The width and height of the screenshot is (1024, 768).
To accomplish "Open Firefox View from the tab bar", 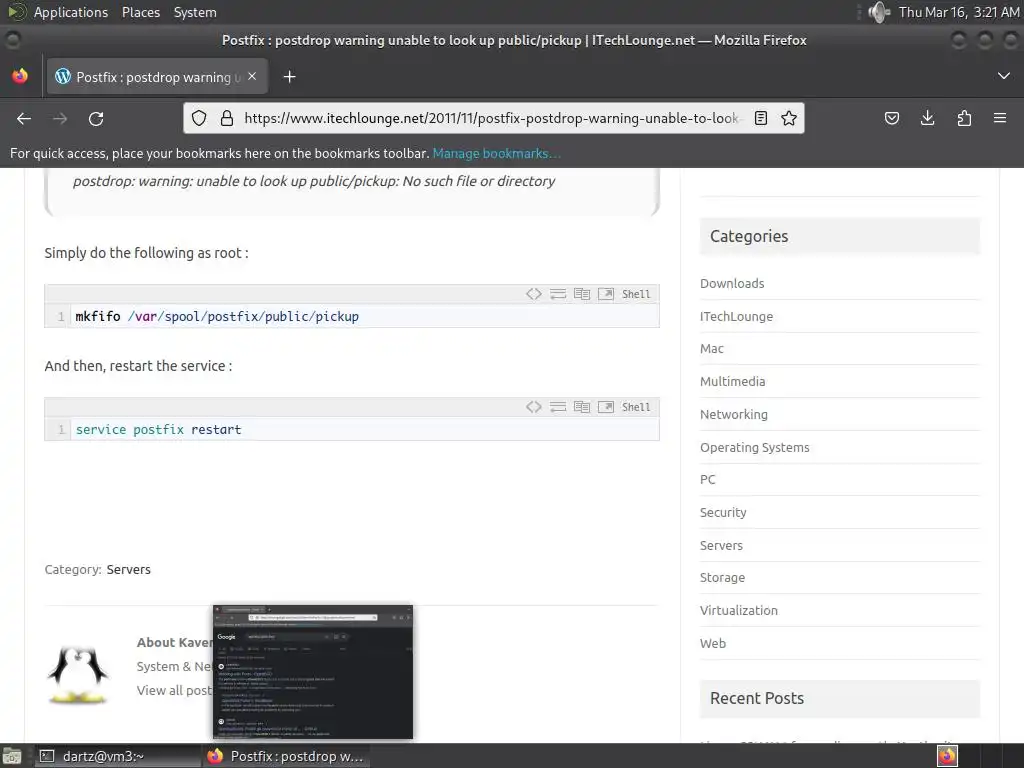I will 20,76.
